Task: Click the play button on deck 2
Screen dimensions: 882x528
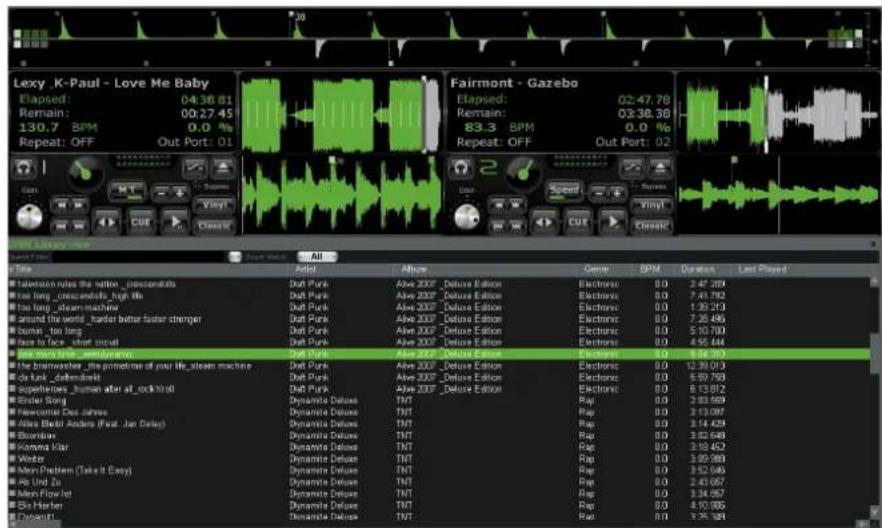Action: pyautogui.click(x=612, y=222)
